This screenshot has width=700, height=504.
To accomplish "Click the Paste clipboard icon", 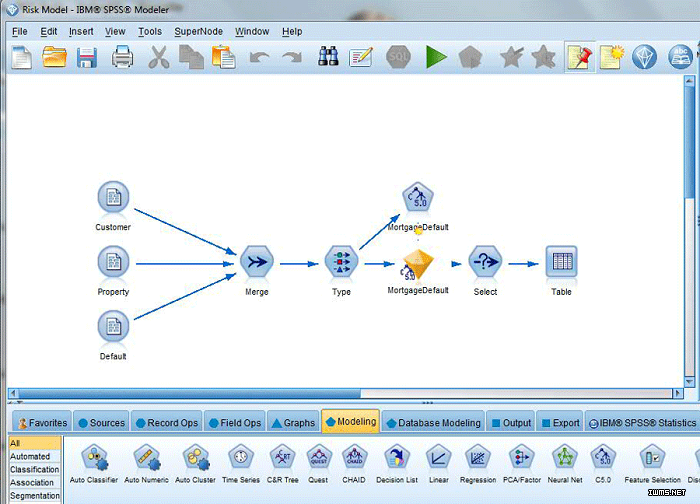I will [x=224, y=57].
